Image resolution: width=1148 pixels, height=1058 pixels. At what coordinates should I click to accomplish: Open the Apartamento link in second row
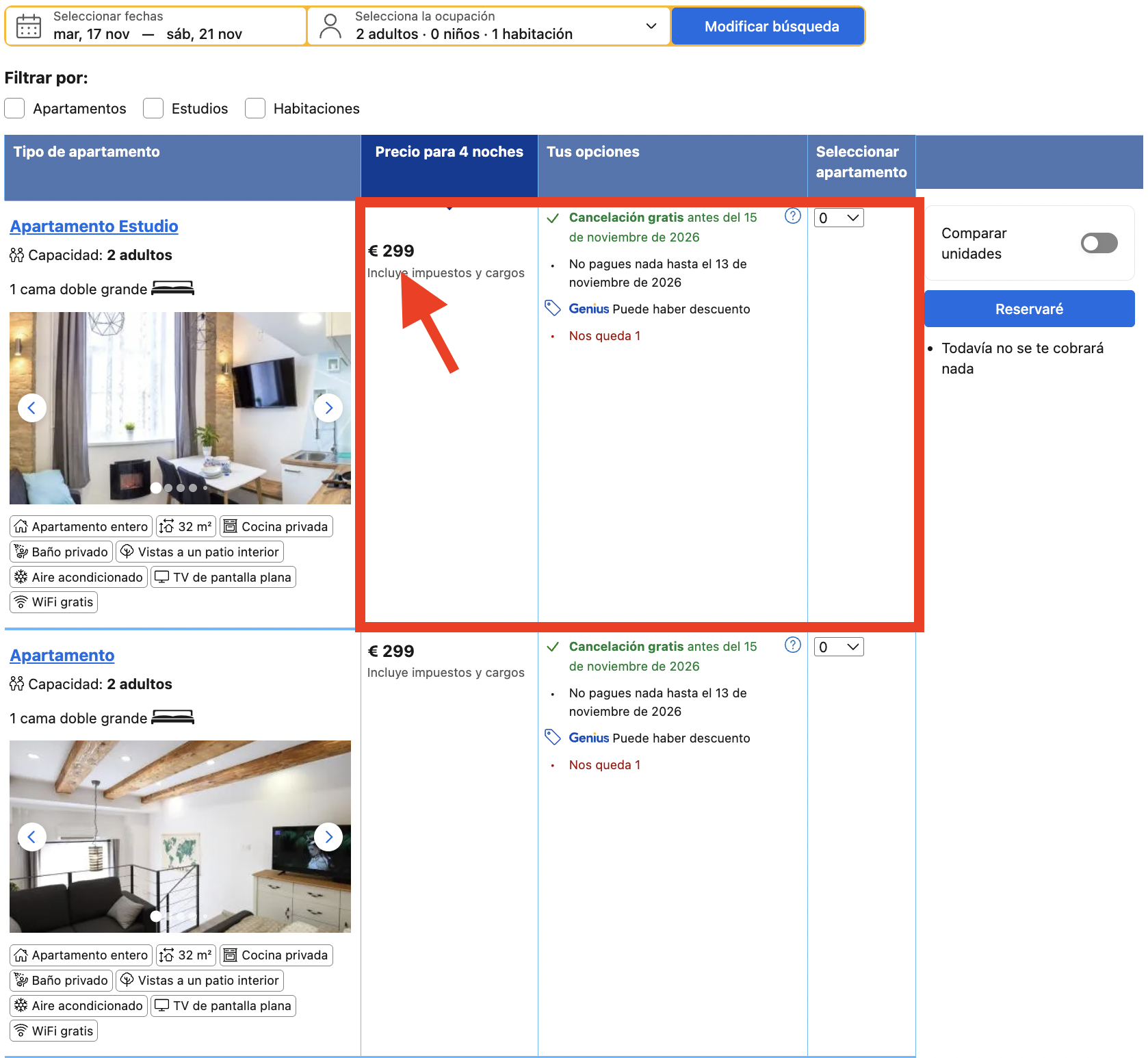tap(62, 655)
